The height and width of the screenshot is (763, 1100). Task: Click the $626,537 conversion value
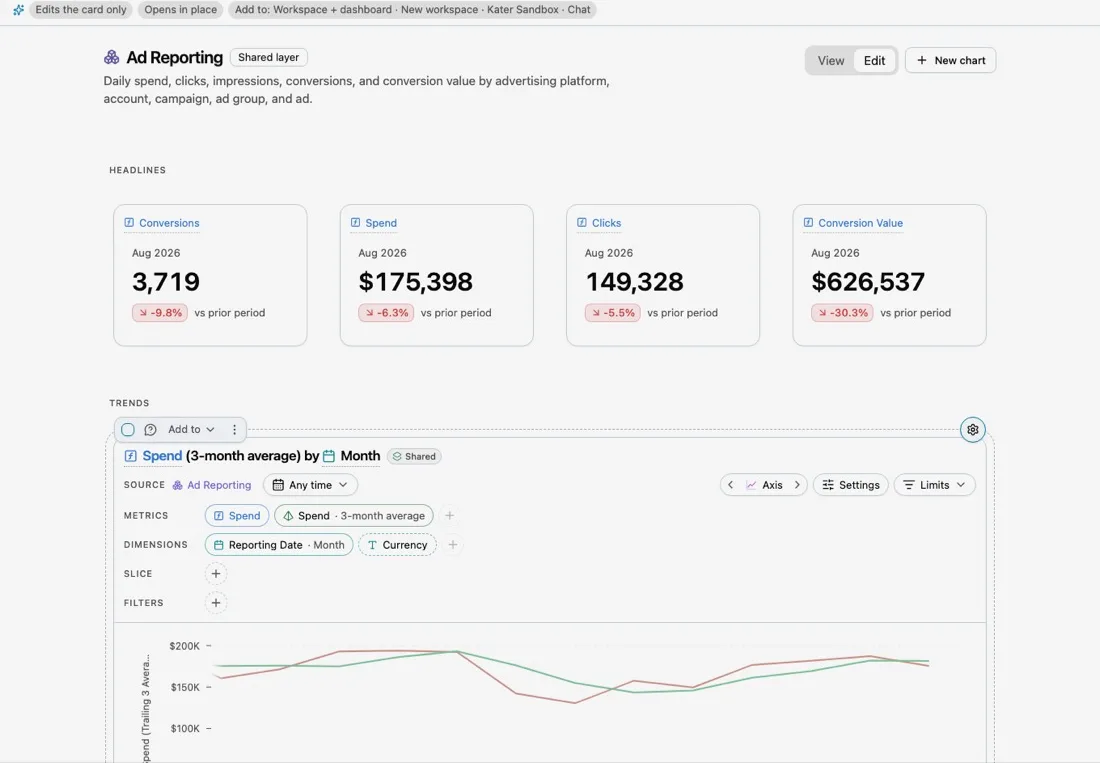868,282
